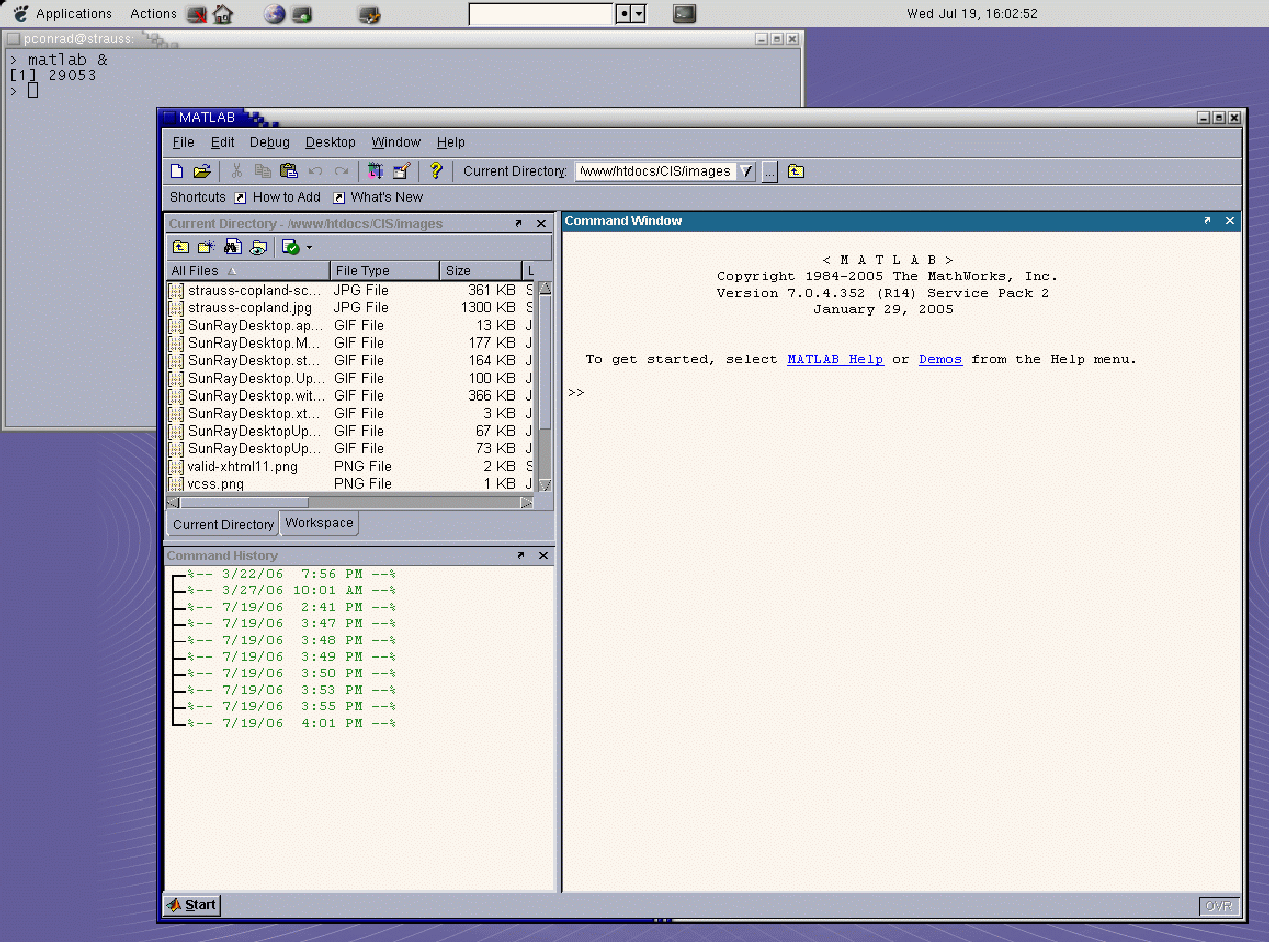Screen dimensions: 1269x942
Task: Open the Window menu
Action: [396, 142]
